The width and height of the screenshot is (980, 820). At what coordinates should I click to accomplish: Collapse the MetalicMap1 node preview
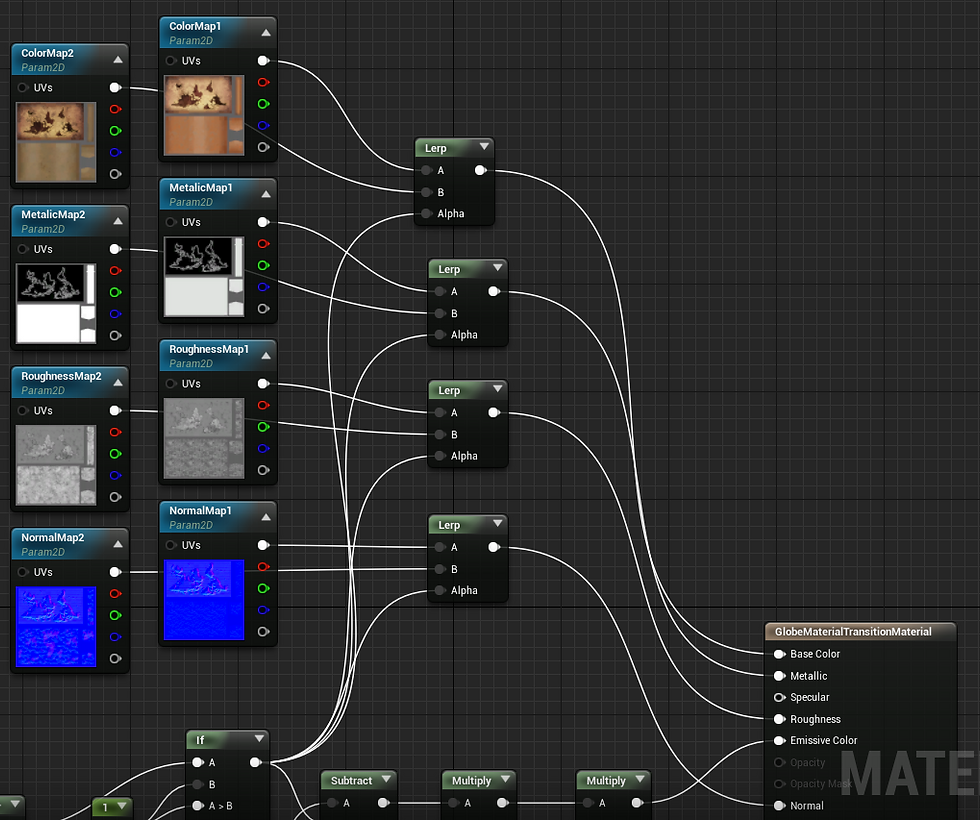click(266, 194)
